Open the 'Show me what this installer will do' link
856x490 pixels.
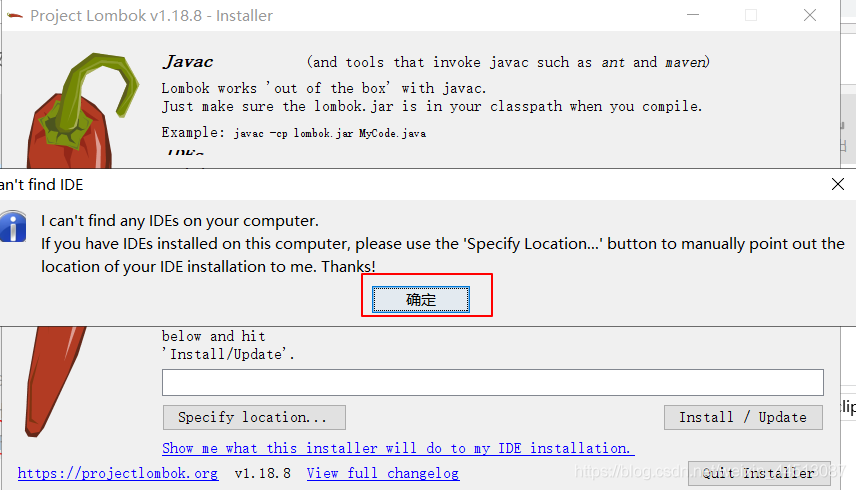[x=398, y=448]
